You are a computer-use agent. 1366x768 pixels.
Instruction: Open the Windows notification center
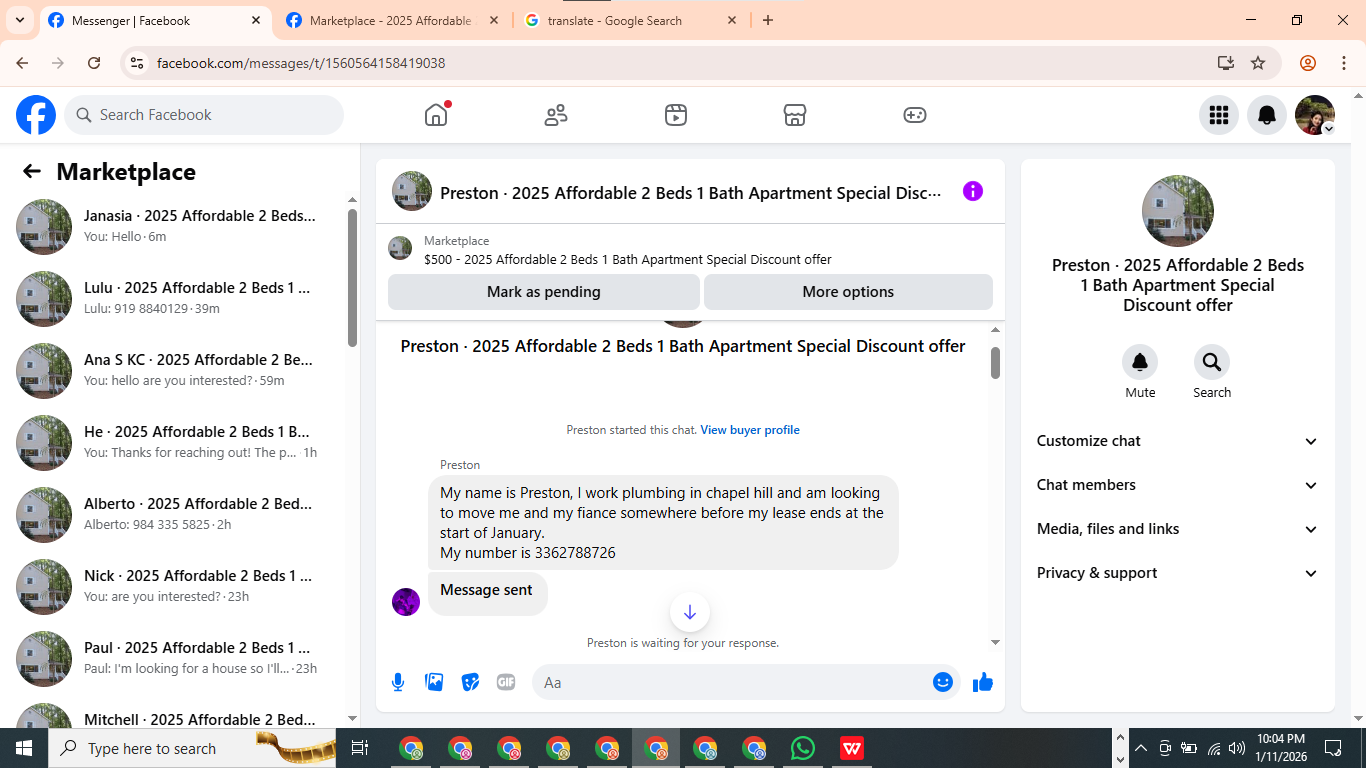1333,748
